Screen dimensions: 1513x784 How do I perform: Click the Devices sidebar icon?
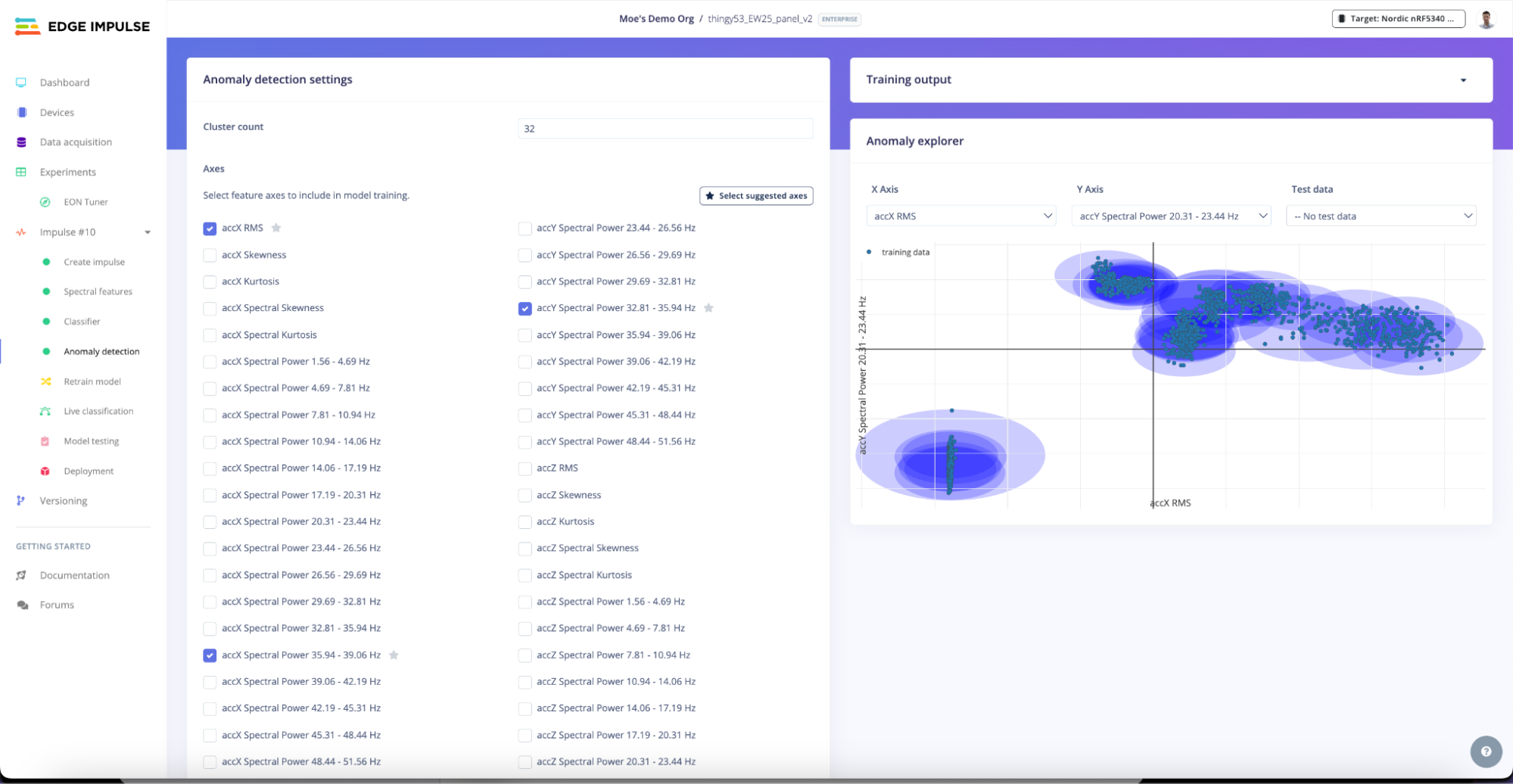click(x=21, y=112)
